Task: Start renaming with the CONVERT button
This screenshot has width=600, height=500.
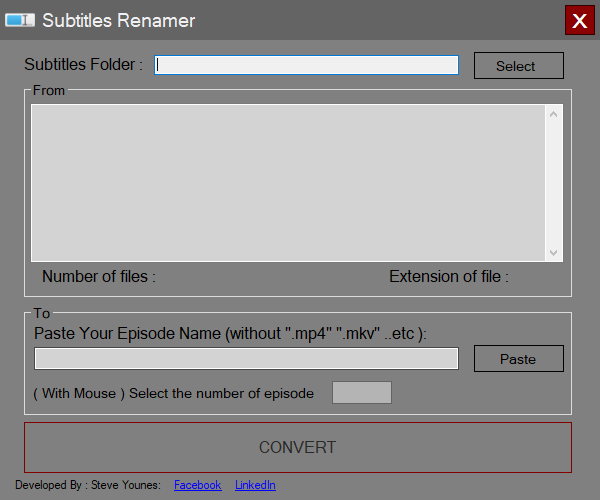Action: (298, 447)
